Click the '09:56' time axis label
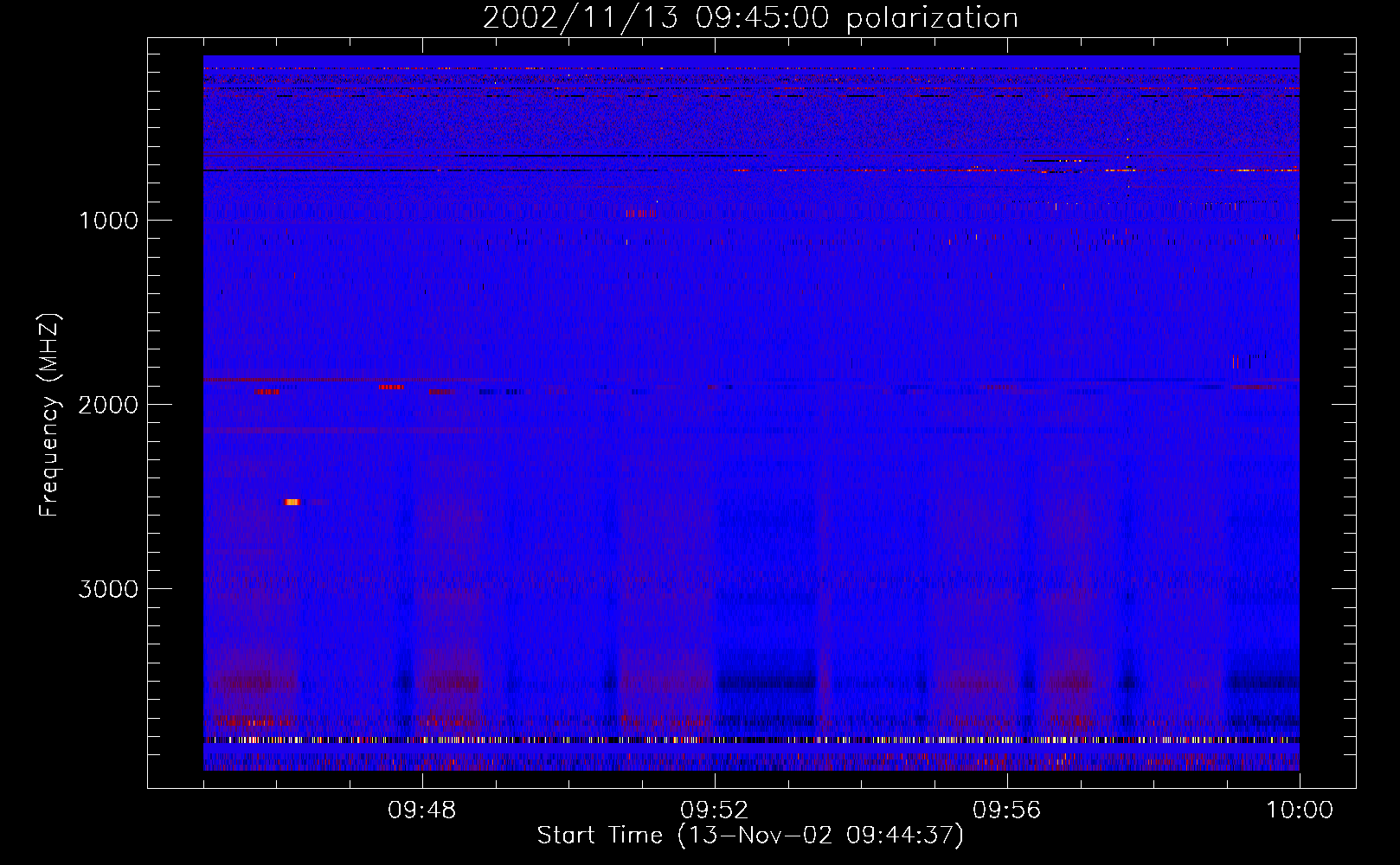The width and height of the screenshot is (1400, 865). 1007,811
